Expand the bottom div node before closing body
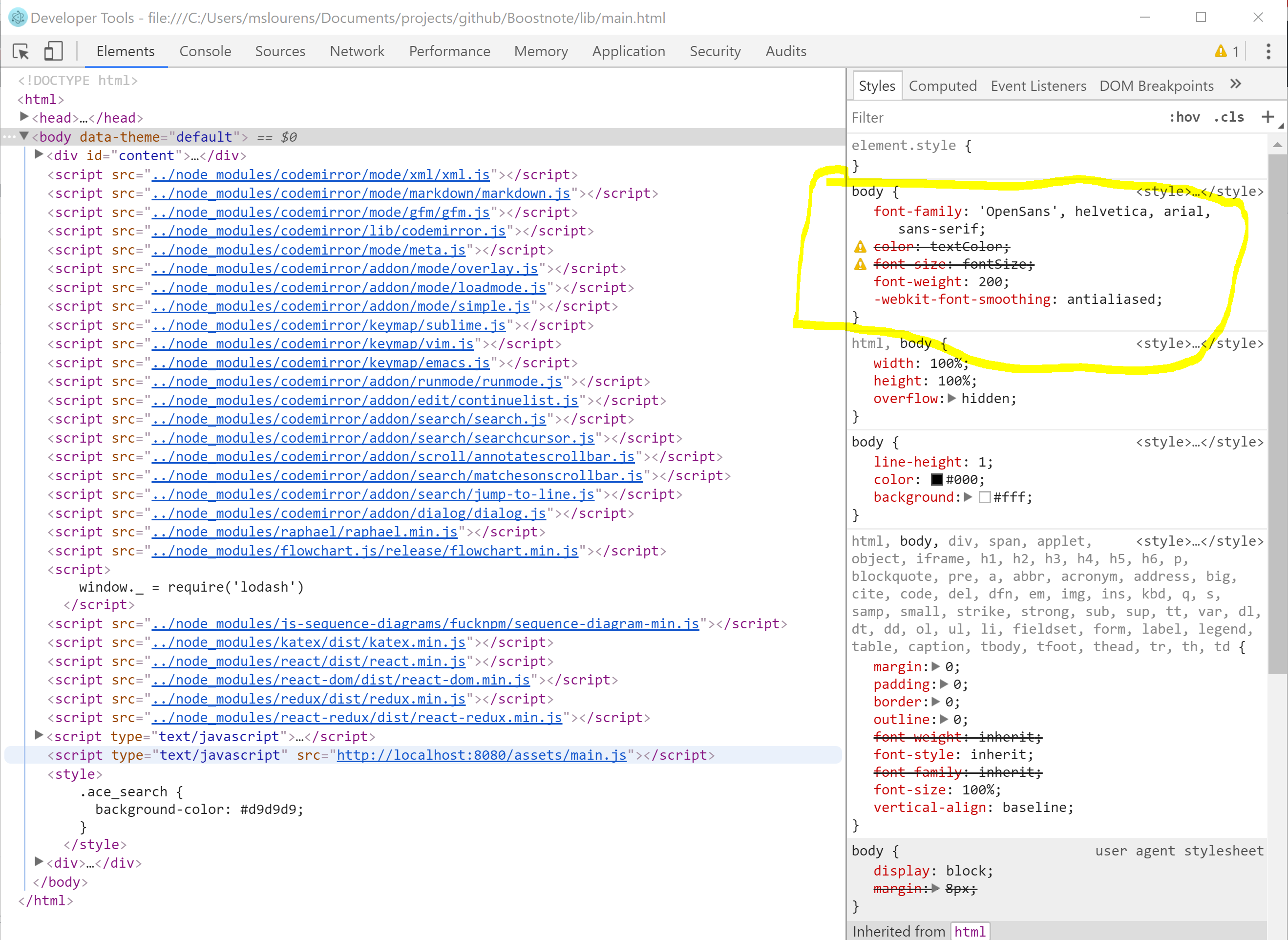The width and height of the screenshot is (1288, 940). click(x=39, y=861)
